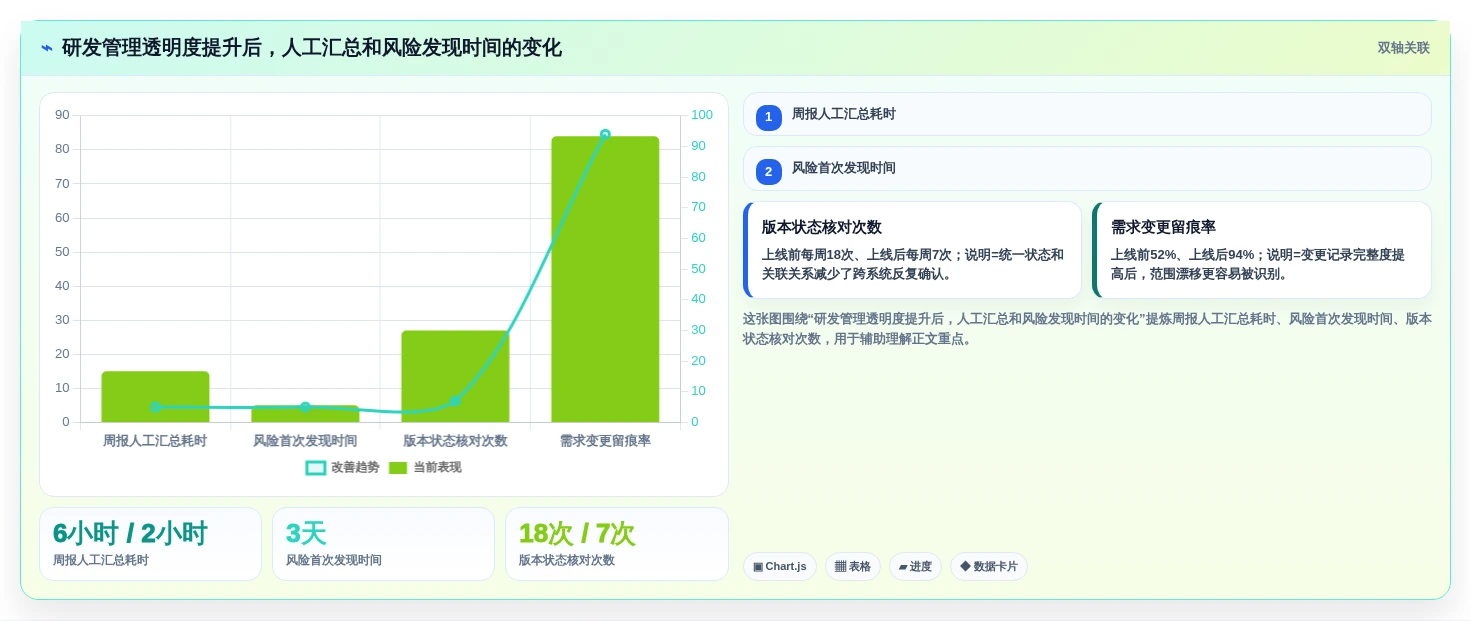Click the trend line point at 风险首次发现时间
Screen dimensions: 1471x621
coord(305,407)
